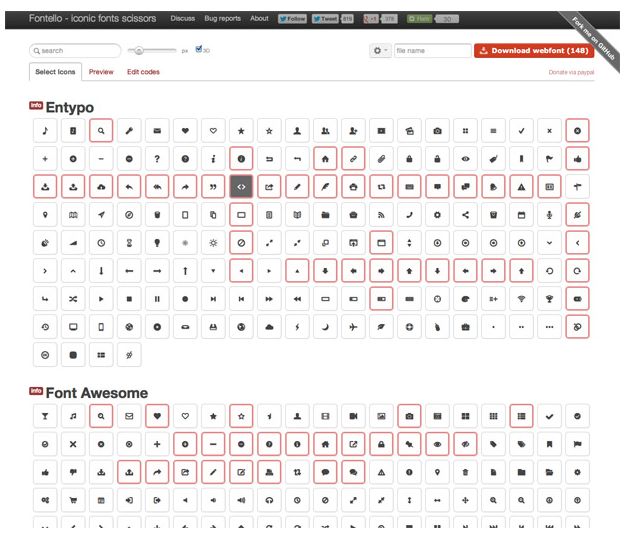Screen dimensions: 631x554
Task: Open the gear settings dropdown
Action: click(x=380, y=51)
